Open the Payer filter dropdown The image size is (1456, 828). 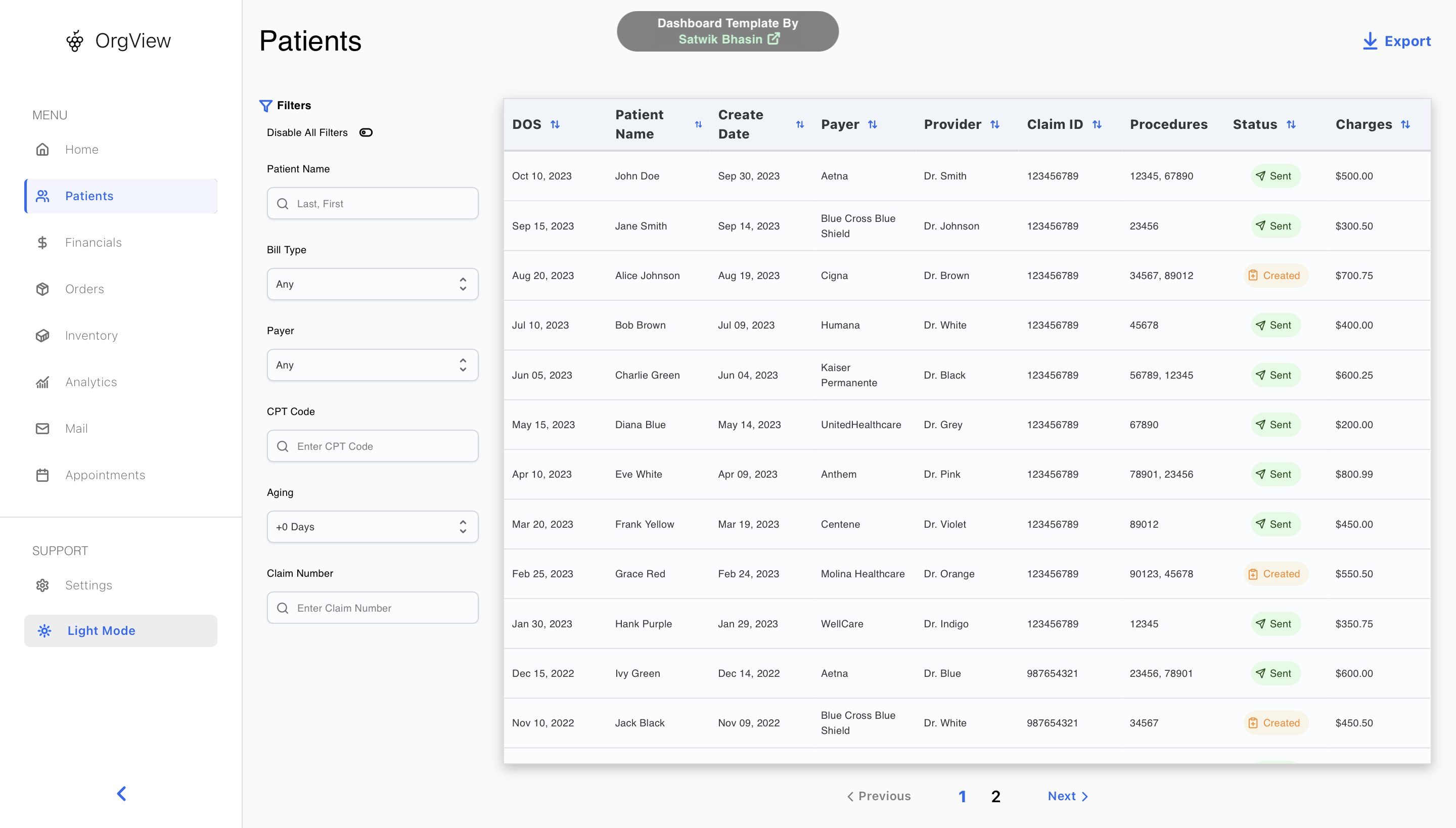(372, 364)
